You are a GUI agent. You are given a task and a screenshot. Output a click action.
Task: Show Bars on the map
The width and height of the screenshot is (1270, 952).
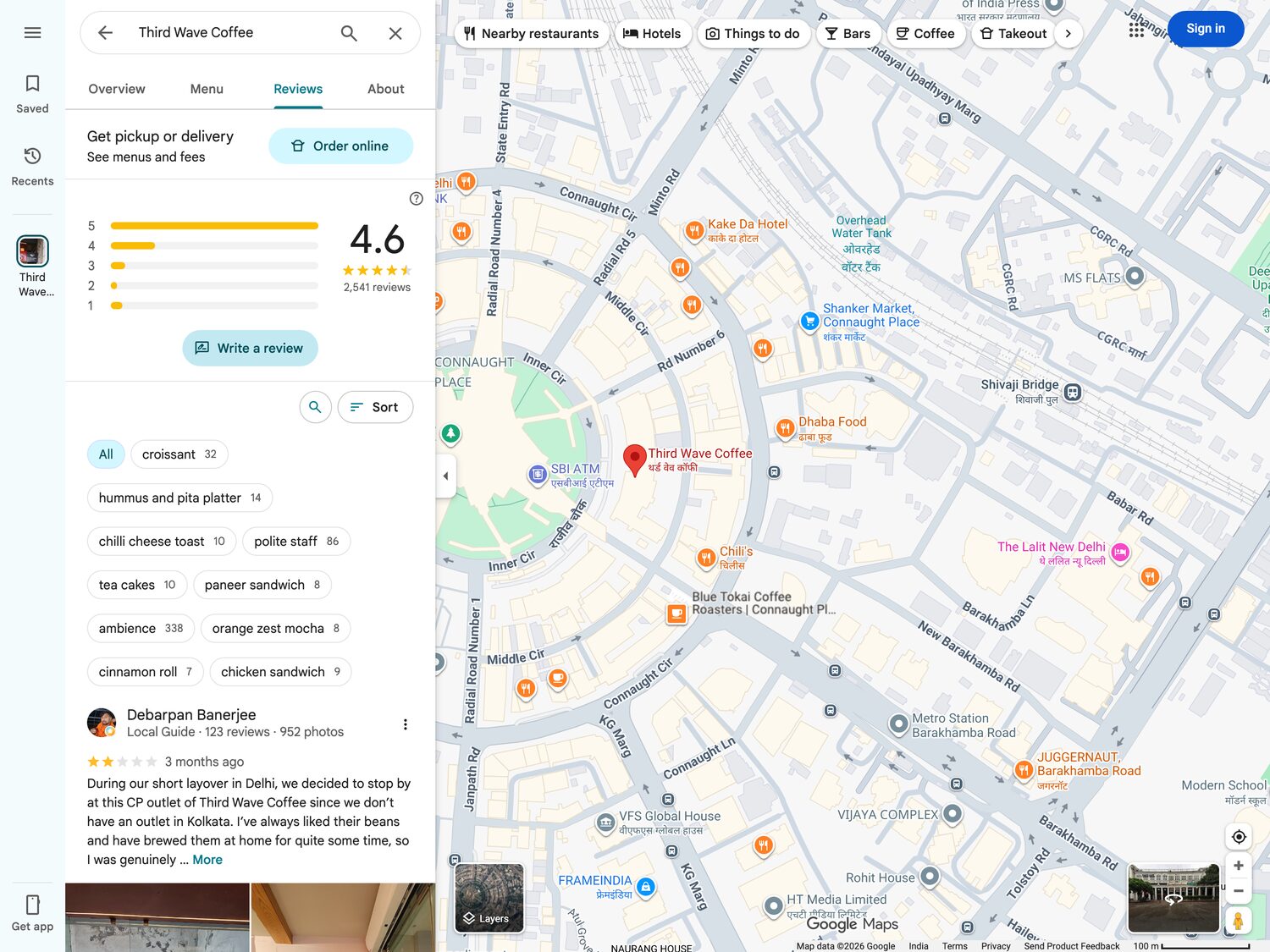(x=848, y=34)
